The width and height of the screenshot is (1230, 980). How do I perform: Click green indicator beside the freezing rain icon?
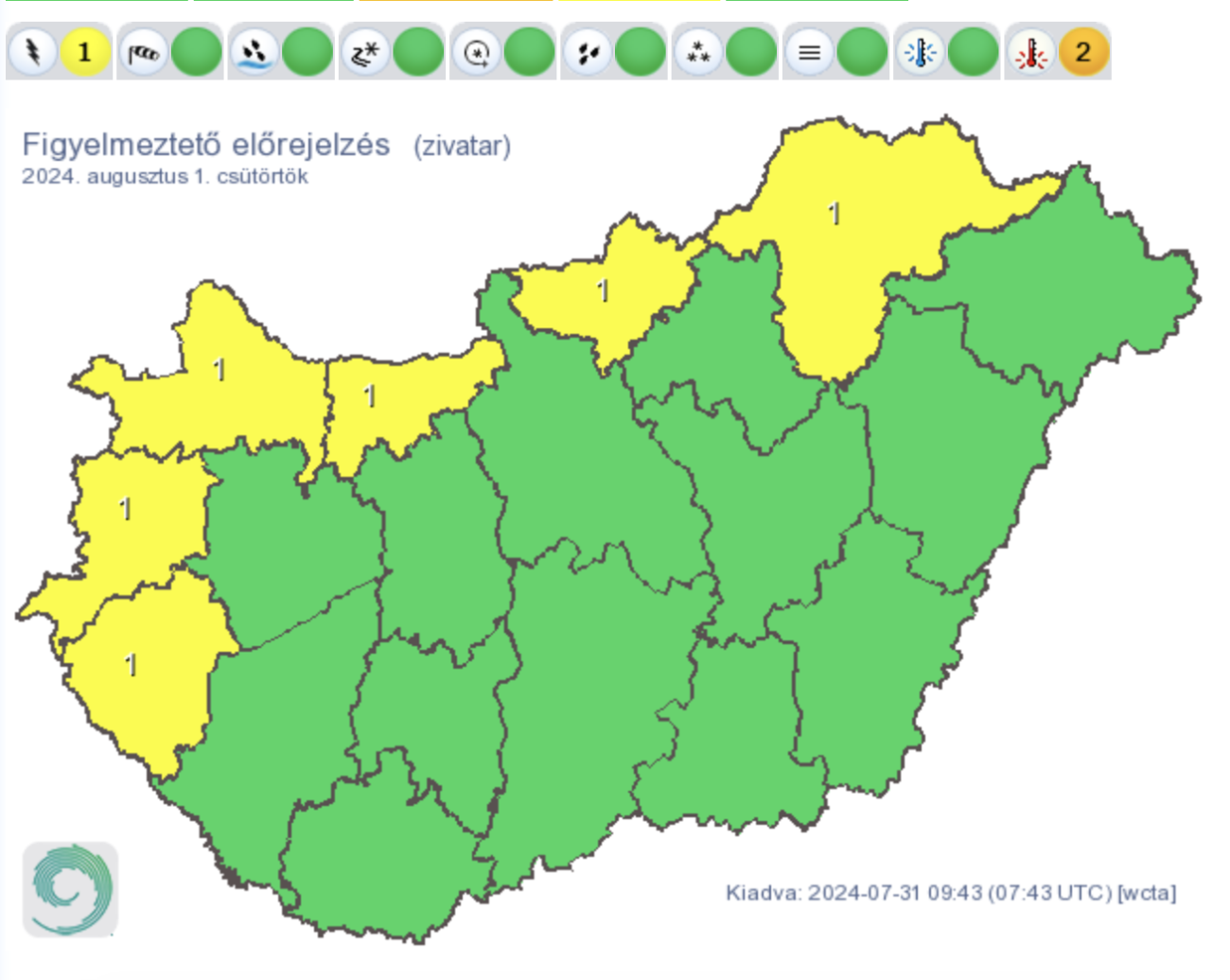point(529,52)
